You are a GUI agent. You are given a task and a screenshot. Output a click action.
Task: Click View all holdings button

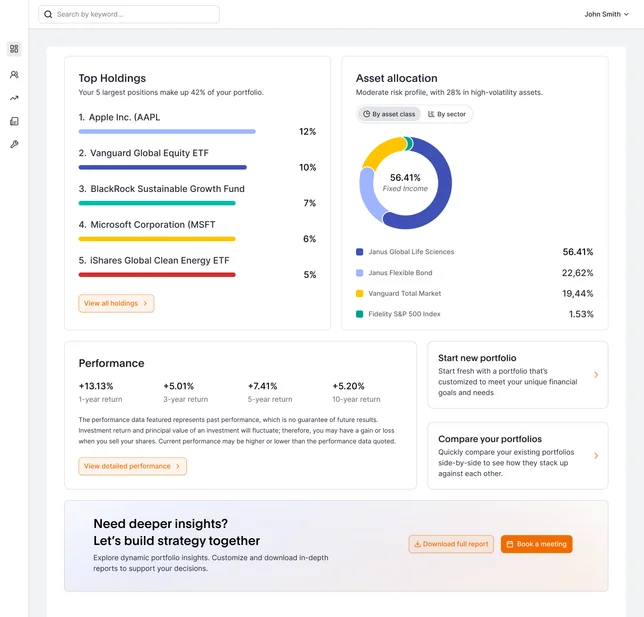click(x=116, y=303)
